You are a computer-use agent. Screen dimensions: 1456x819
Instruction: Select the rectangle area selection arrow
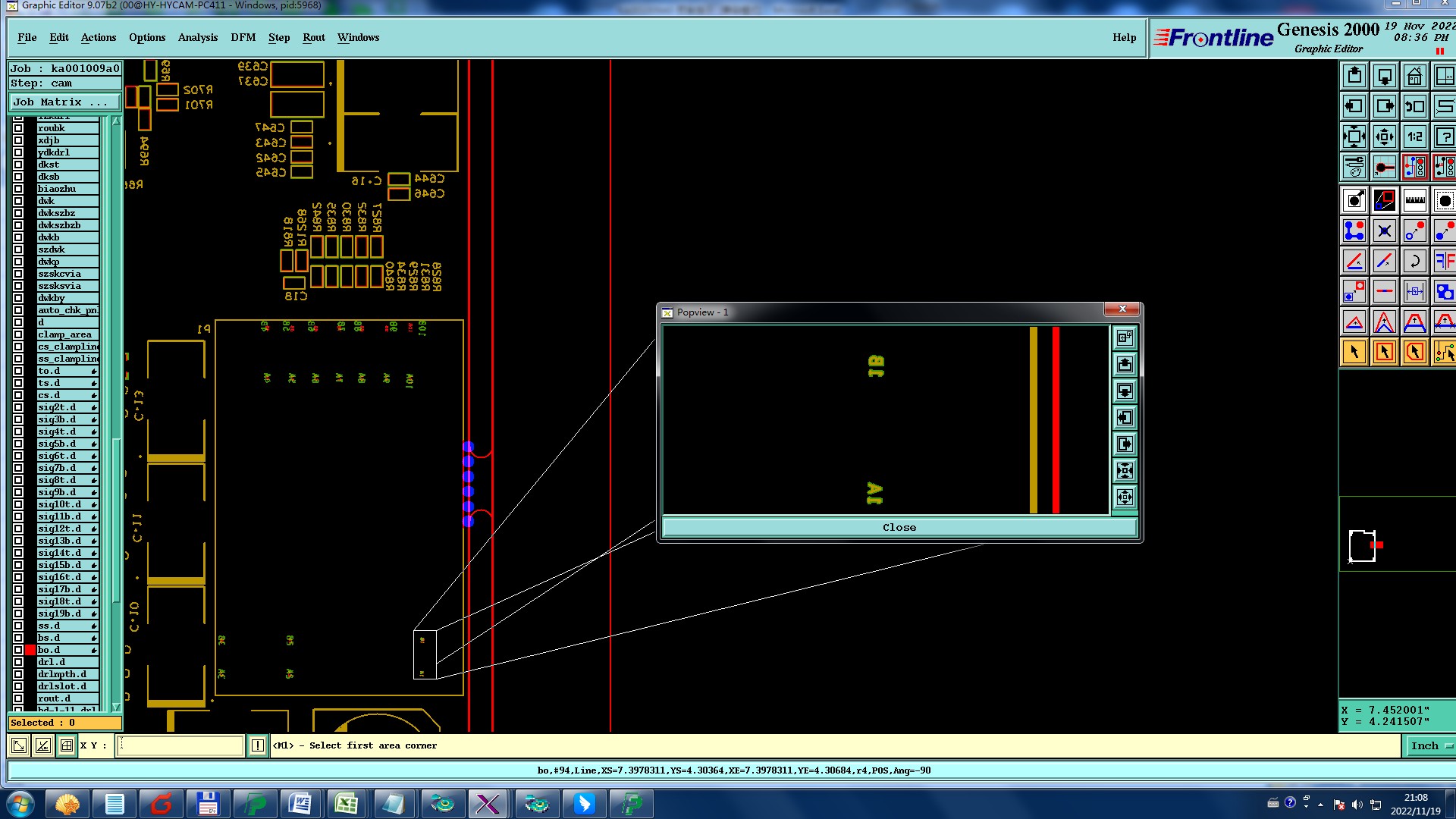(1384, 352)
